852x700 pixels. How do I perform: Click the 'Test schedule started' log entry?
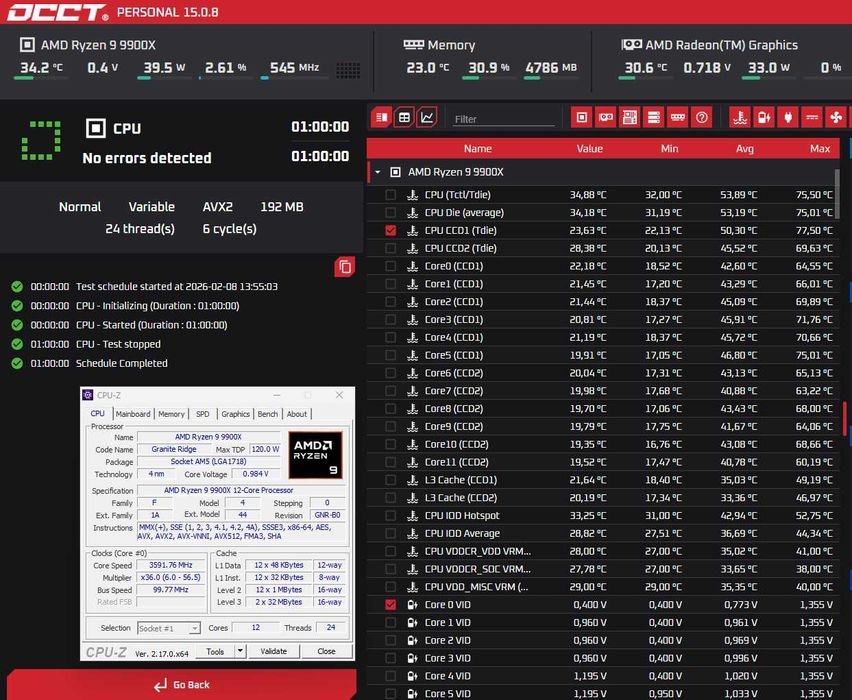[x=177, y=286]
